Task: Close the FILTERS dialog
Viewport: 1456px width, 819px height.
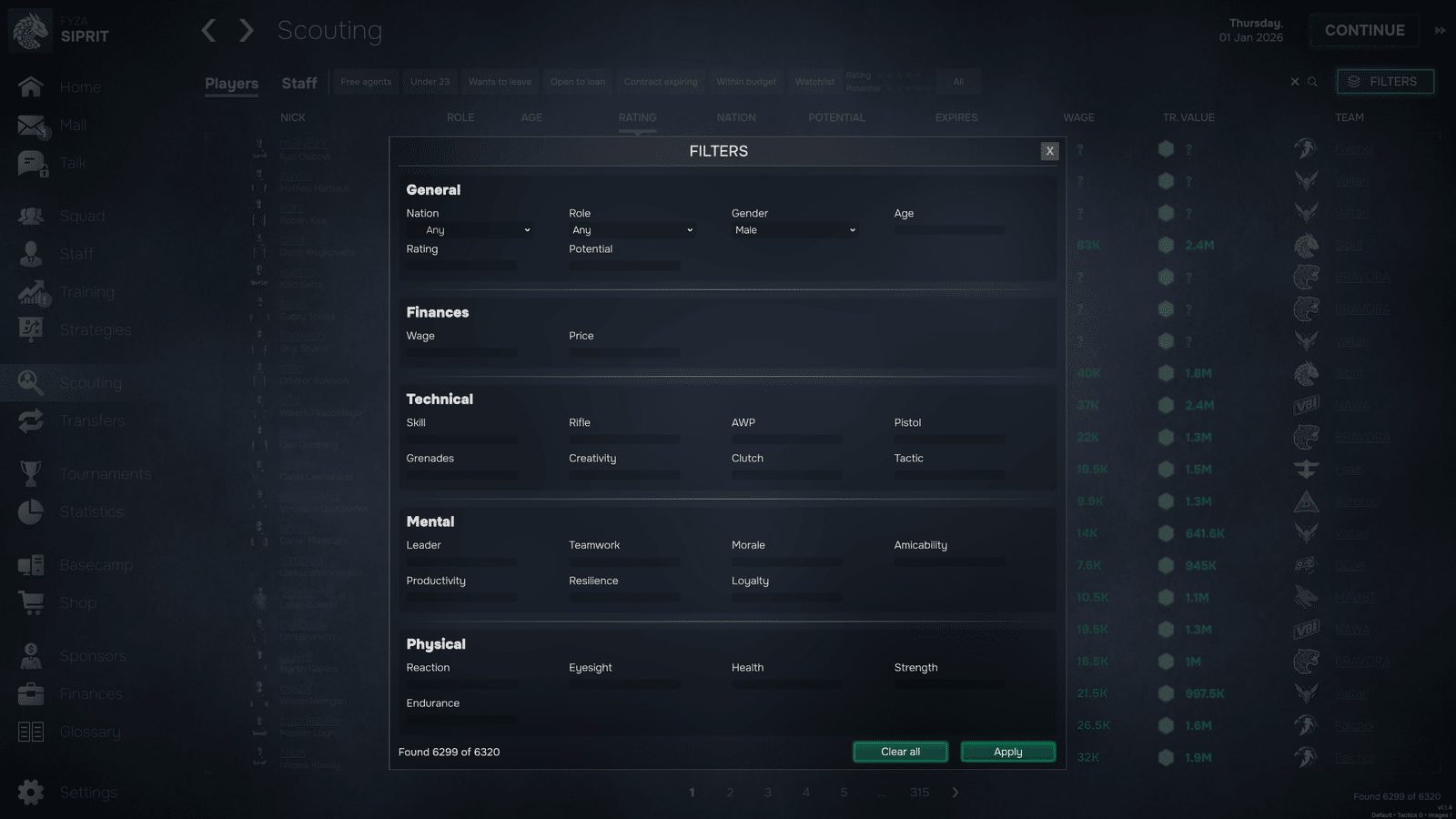Action: pyautogui.click(x=1049, y=151)
